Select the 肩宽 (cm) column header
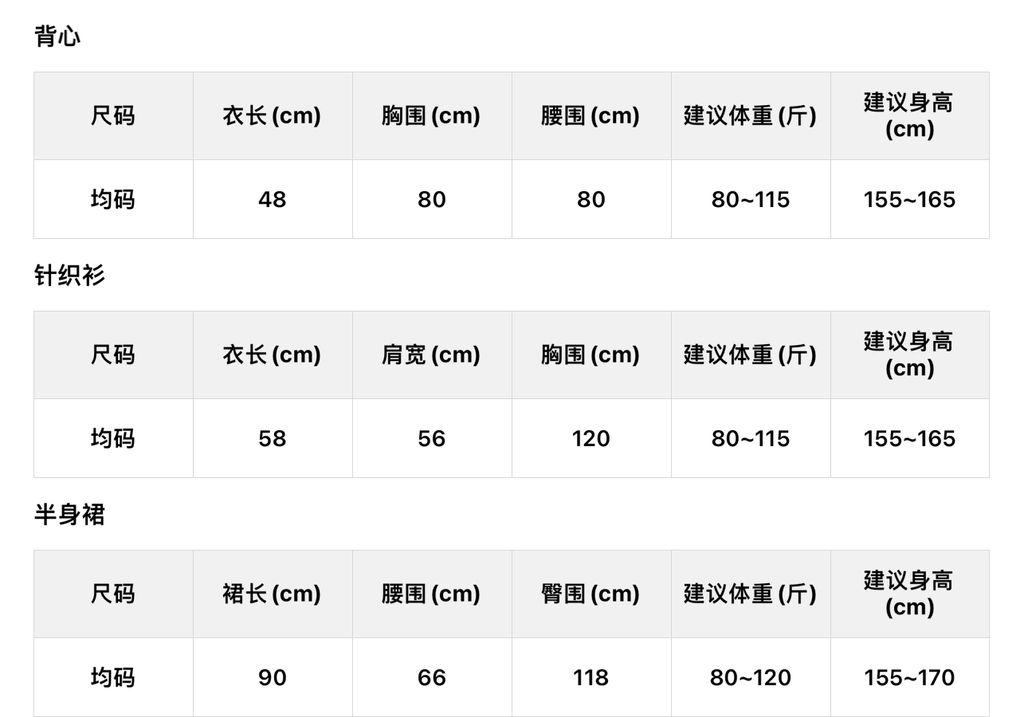This screenshot has height=717, width=1024. point(431,355)
